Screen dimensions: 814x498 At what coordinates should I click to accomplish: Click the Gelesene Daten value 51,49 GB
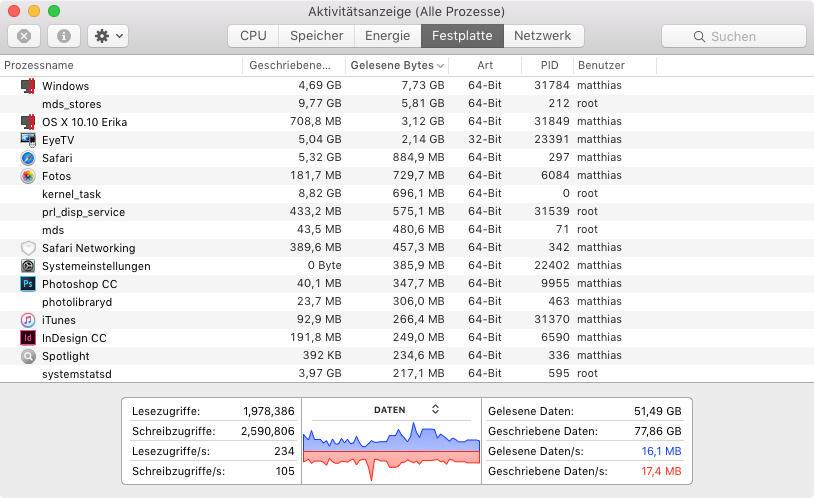(x=658, y=411)
